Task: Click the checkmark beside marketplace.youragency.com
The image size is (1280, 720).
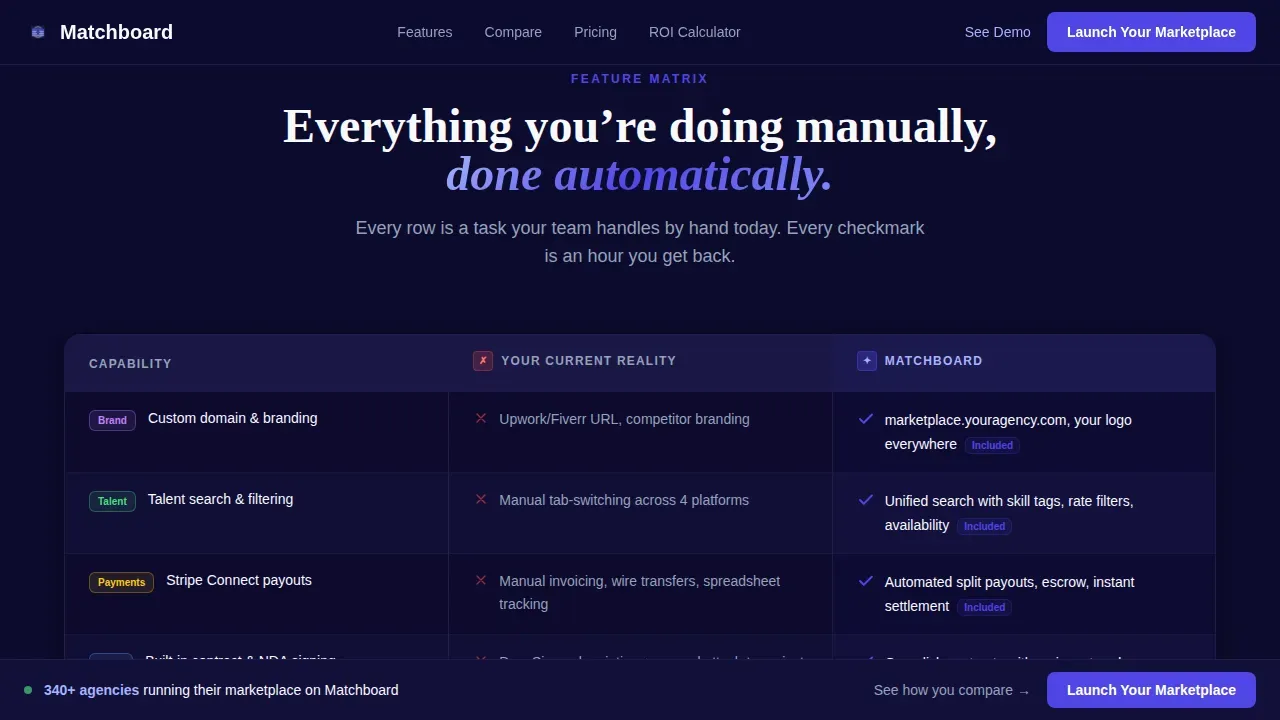Action: click(866, 419)
